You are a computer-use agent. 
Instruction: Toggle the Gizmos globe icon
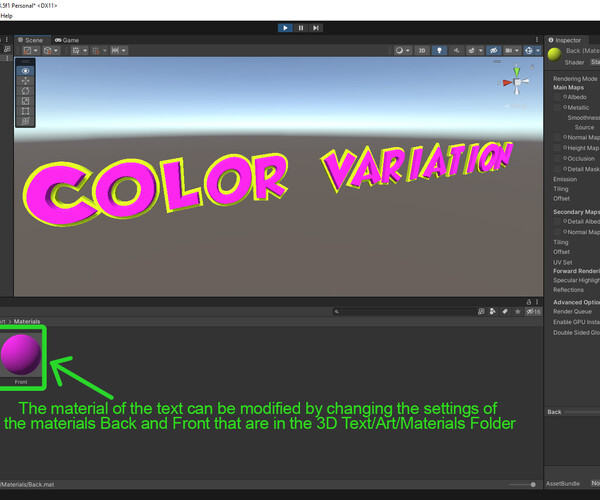529,50
